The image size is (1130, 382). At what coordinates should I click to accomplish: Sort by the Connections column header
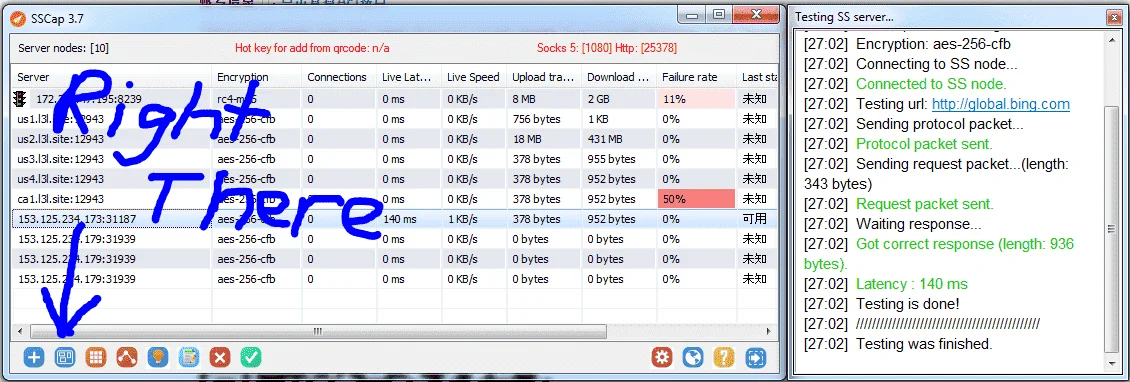[339, 77]
